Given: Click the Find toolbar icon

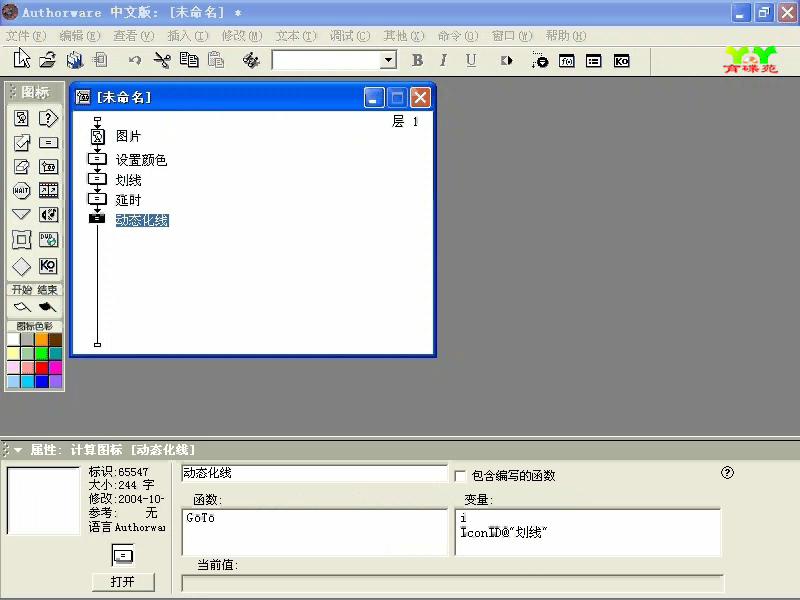Looking at the screenshot, I should point(251,60).
